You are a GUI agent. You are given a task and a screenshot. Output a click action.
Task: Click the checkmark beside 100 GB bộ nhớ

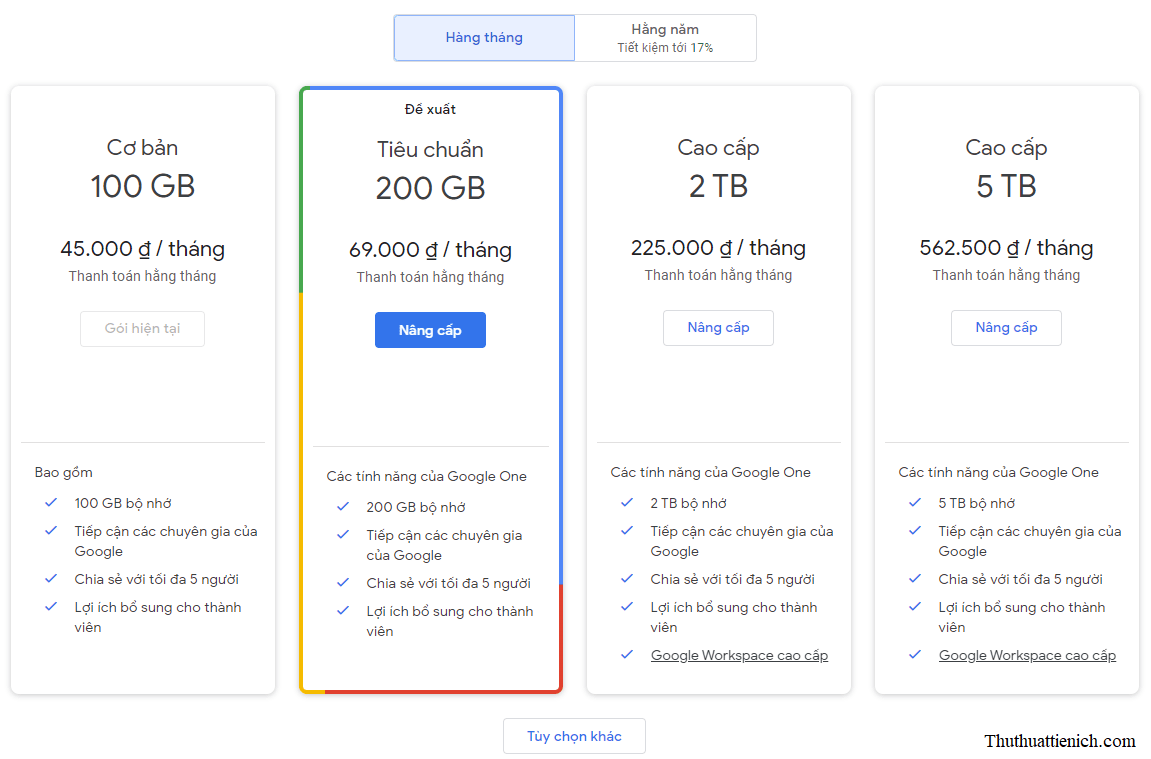coord(51,502)
